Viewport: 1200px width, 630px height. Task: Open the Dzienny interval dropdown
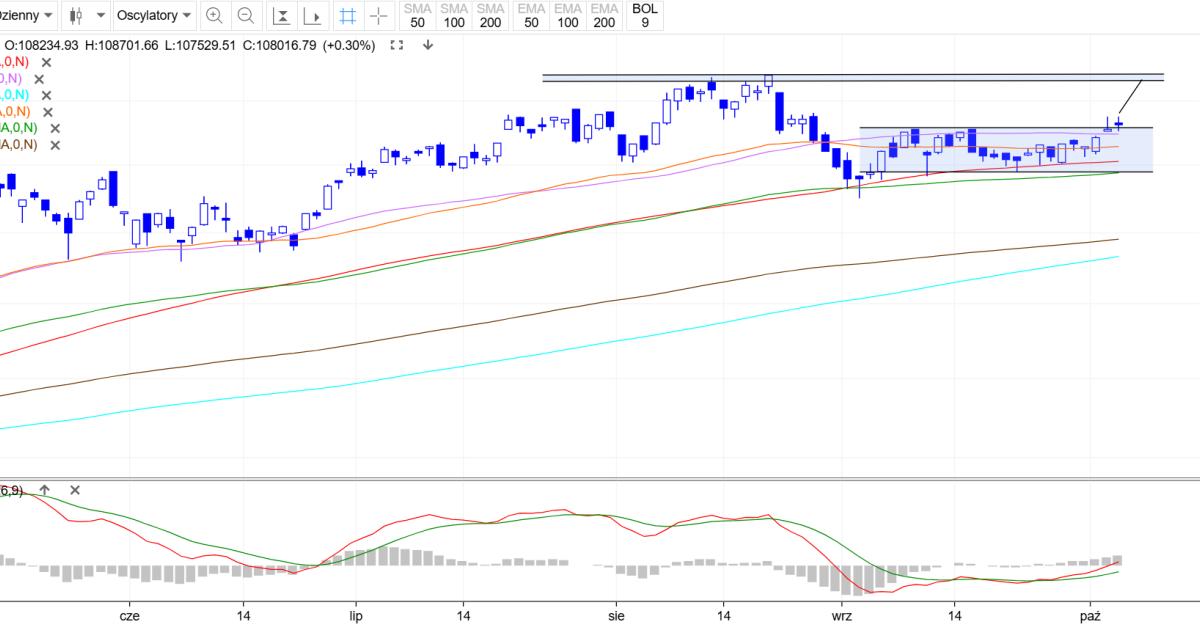(x=27, y=15)
